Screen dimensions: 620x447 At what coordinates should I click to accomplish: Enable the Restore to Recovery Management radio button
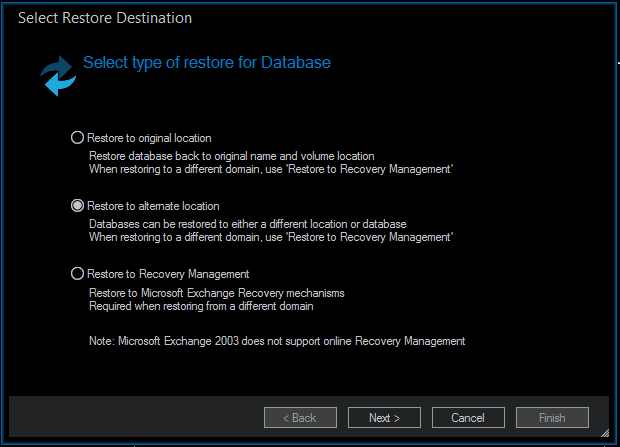click(x=78, y=274)
